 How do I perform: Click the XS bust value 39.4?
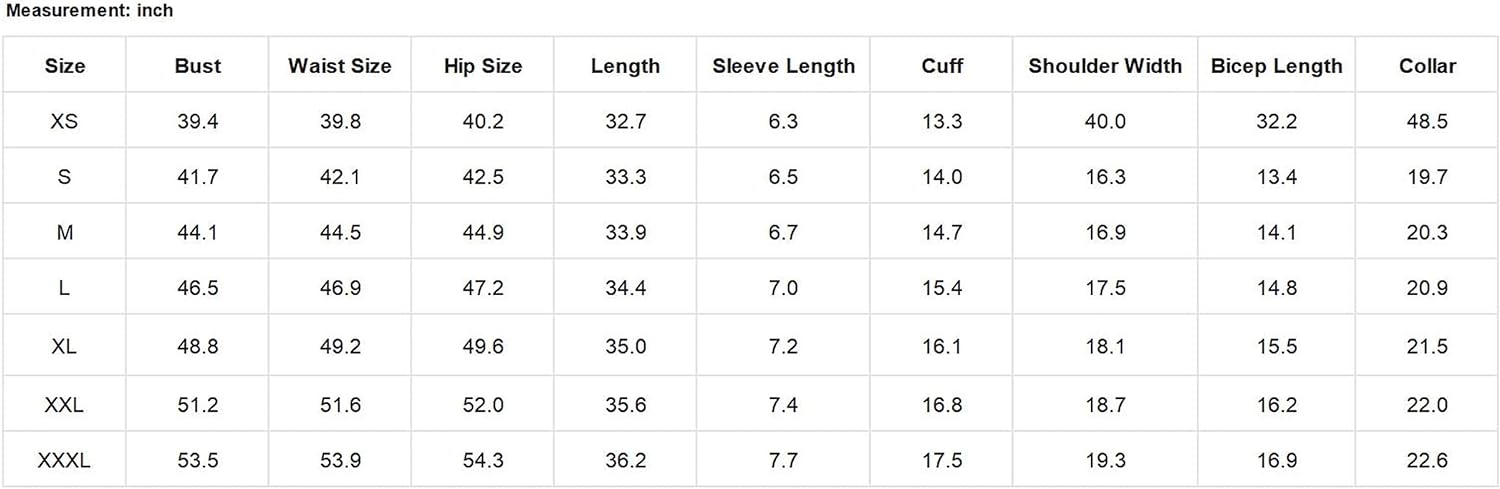point(197,122)
